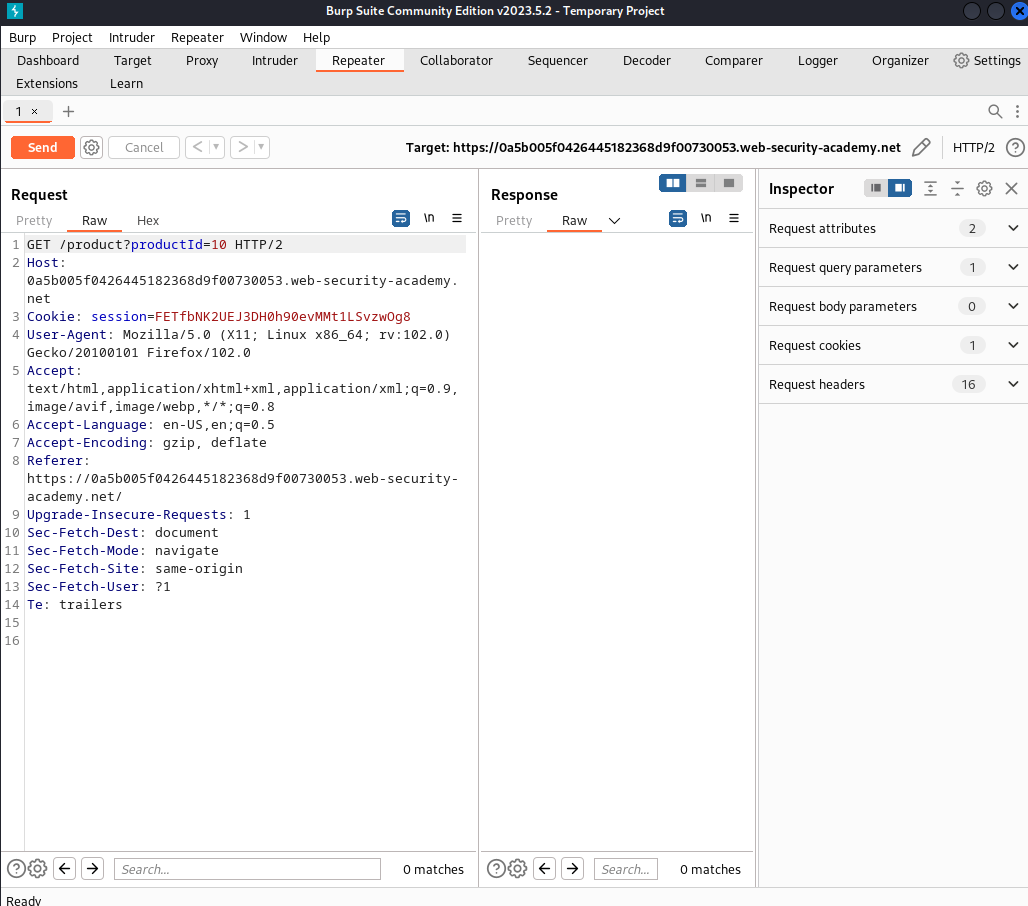Expand Request body parameters section
The image size is (1028, 906).
pos(1013,306)
